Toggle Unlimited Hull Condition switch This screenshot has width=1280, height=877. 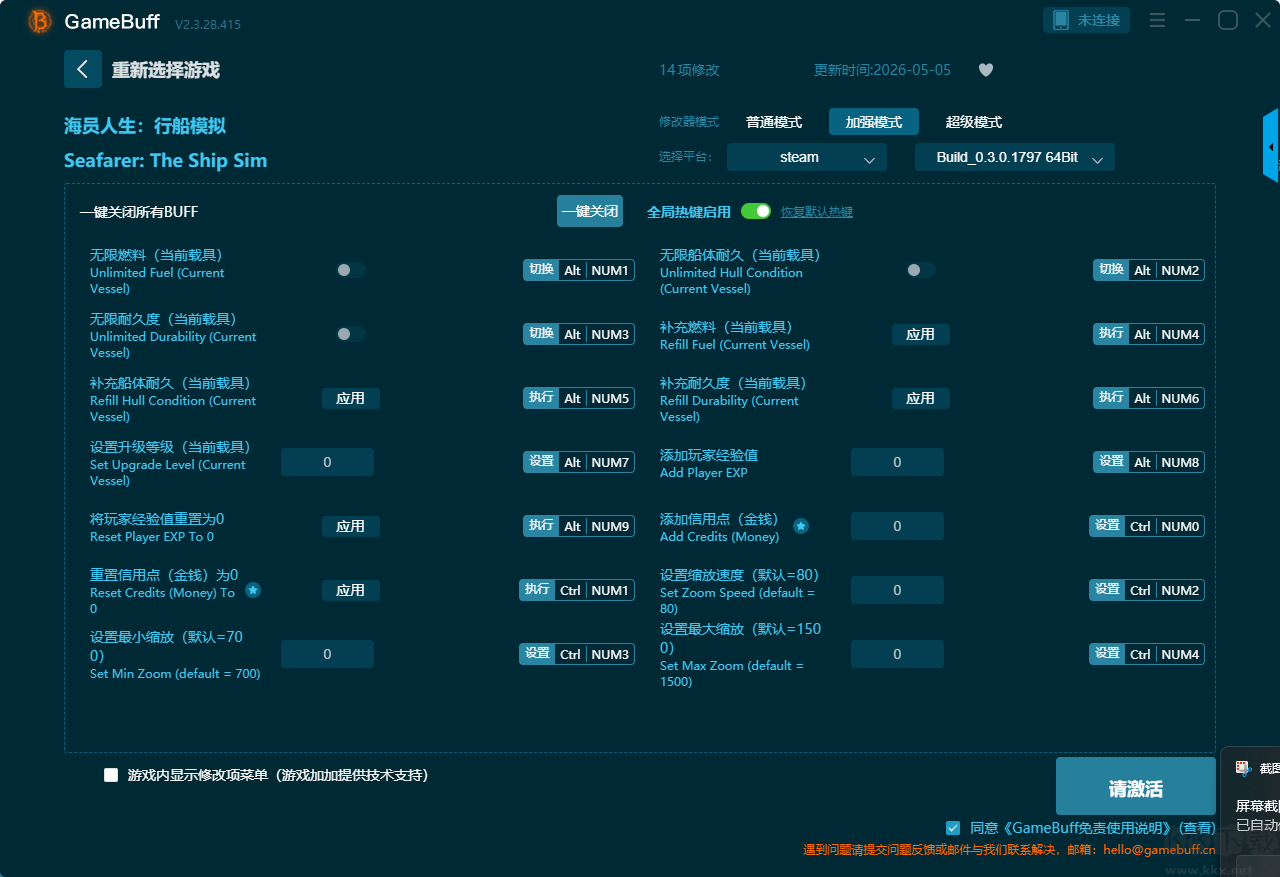coord(921,270)
